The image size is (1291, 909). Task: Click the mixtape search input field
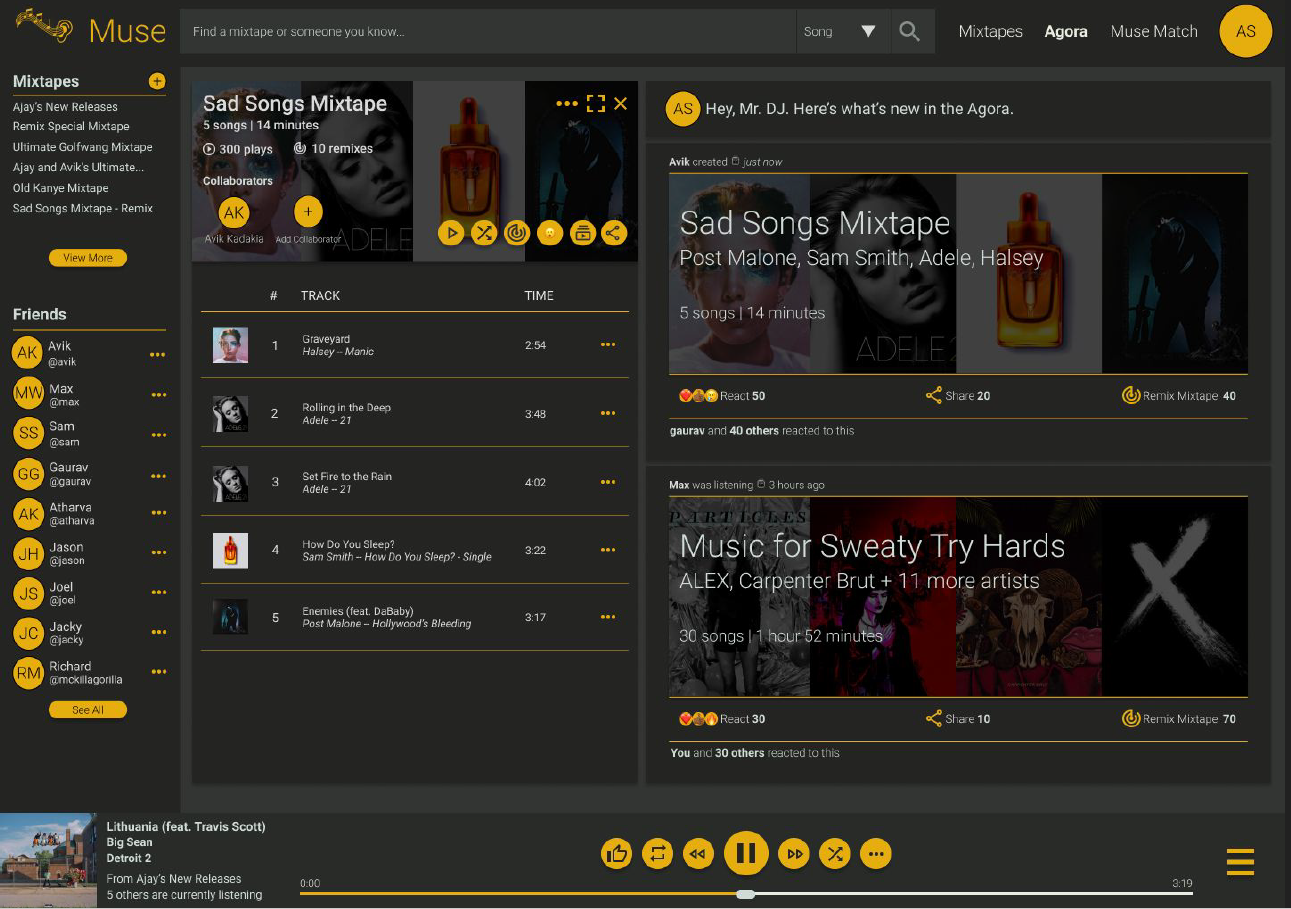coord(488,31)
